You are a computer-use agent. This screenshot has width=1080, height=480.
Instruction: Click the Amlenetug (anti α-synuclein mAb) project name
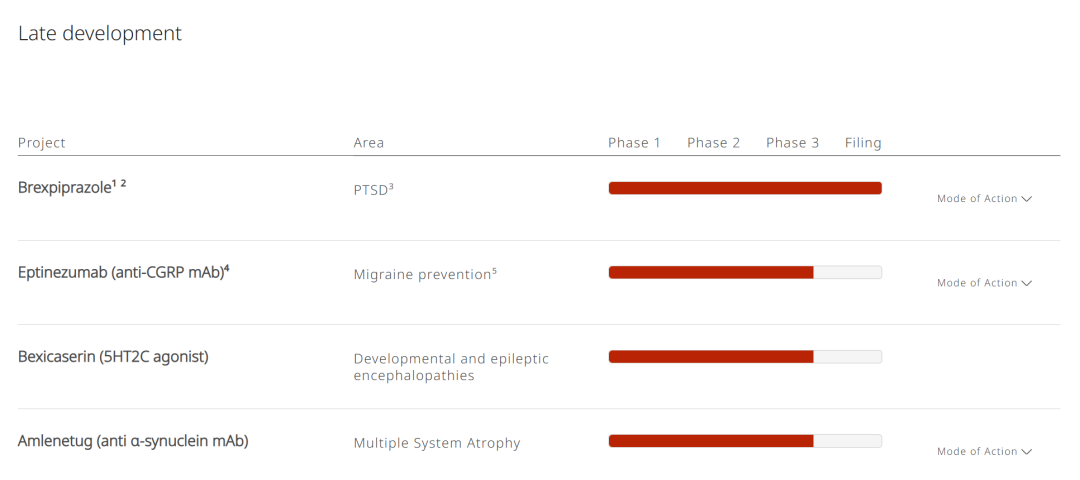coord(133,441)
